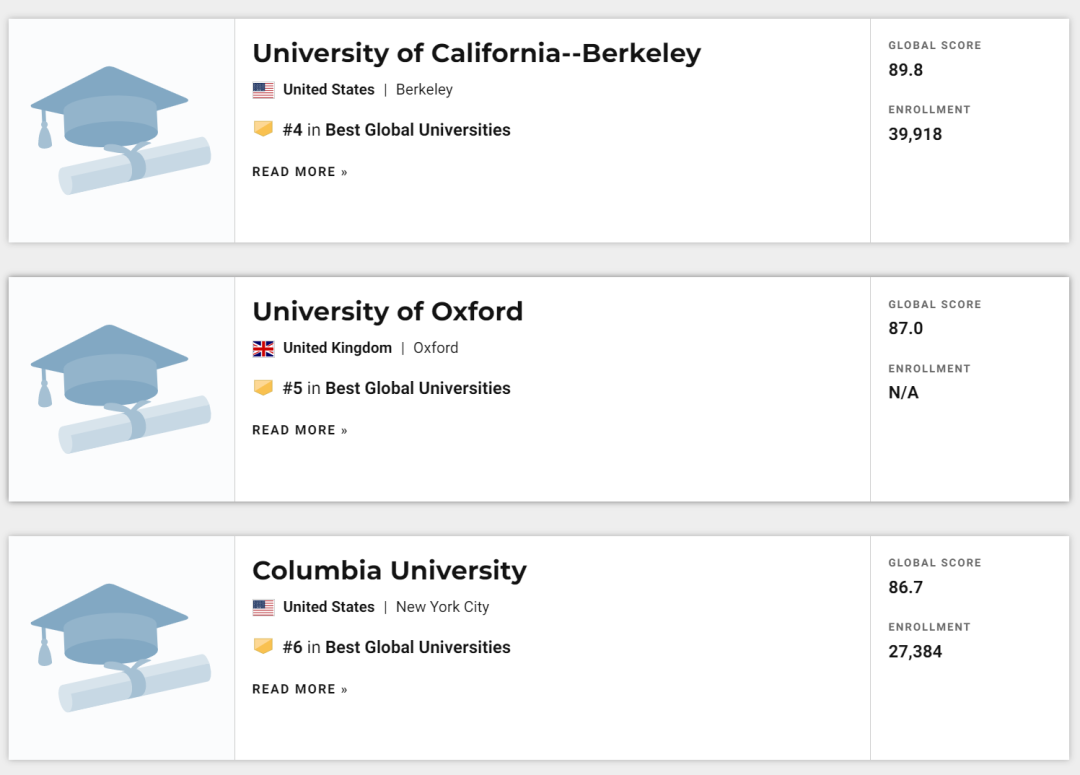Click Read More under Columbia University
The width and height of the screenshot is (1080, 775).
[x=300, y=689]
